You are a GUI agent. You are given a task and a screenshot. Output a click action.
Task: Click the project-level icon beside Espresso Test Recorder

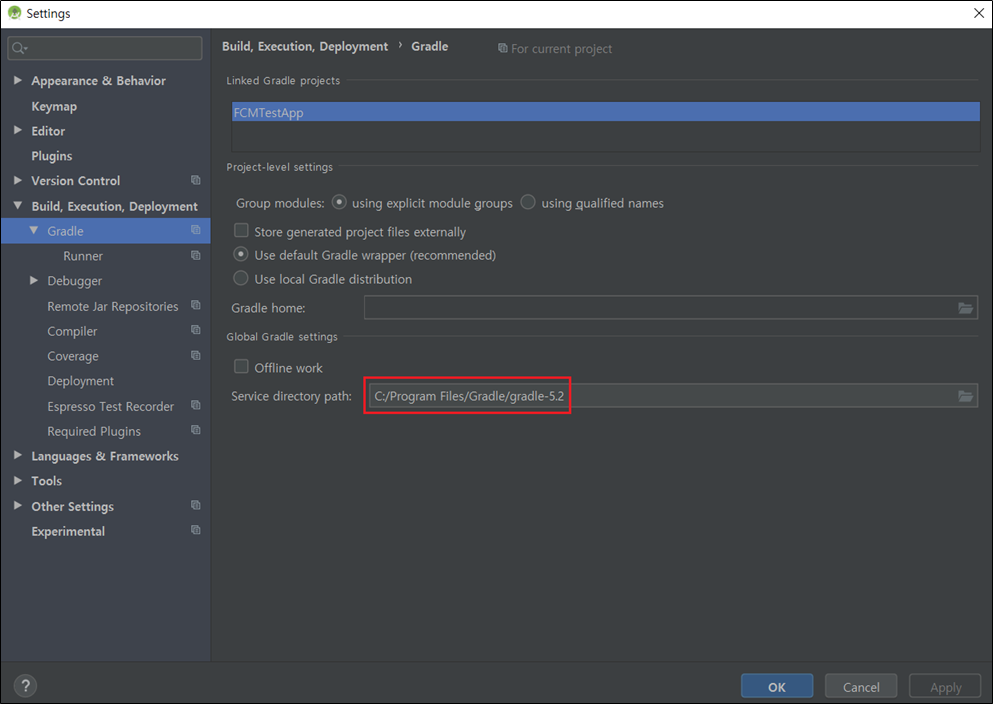click(196, 405)
